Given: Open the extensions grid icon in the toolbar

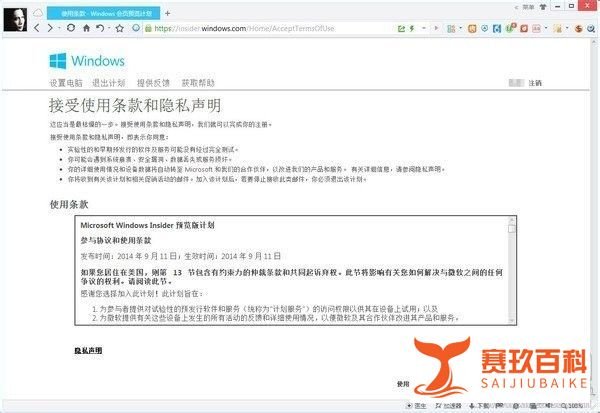Looking at the screenshot, I should click(451, 29).
